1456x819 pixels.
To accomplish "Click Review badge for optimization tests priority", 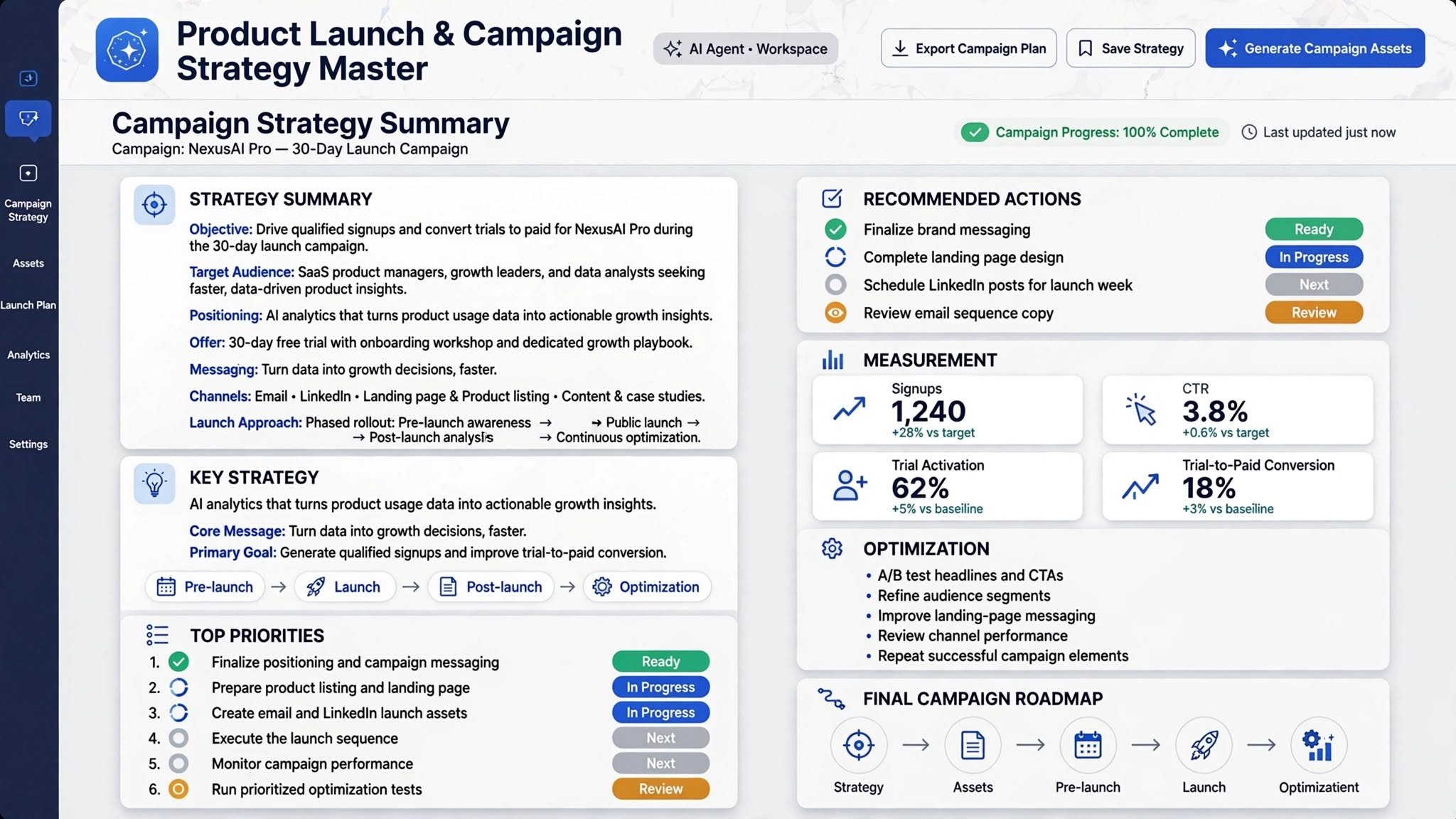I will tap(660, 788).
